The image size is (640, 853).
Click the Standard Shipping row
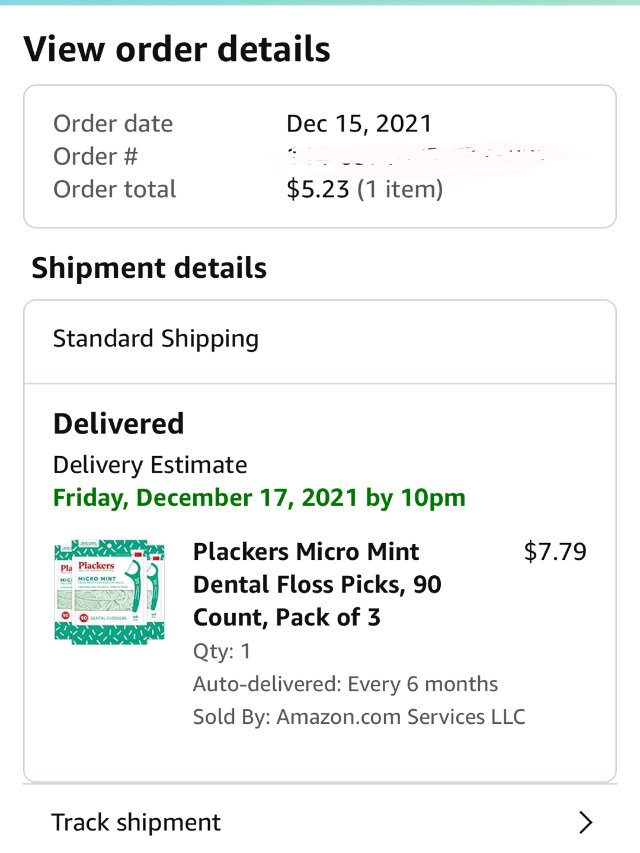(156, 338)
